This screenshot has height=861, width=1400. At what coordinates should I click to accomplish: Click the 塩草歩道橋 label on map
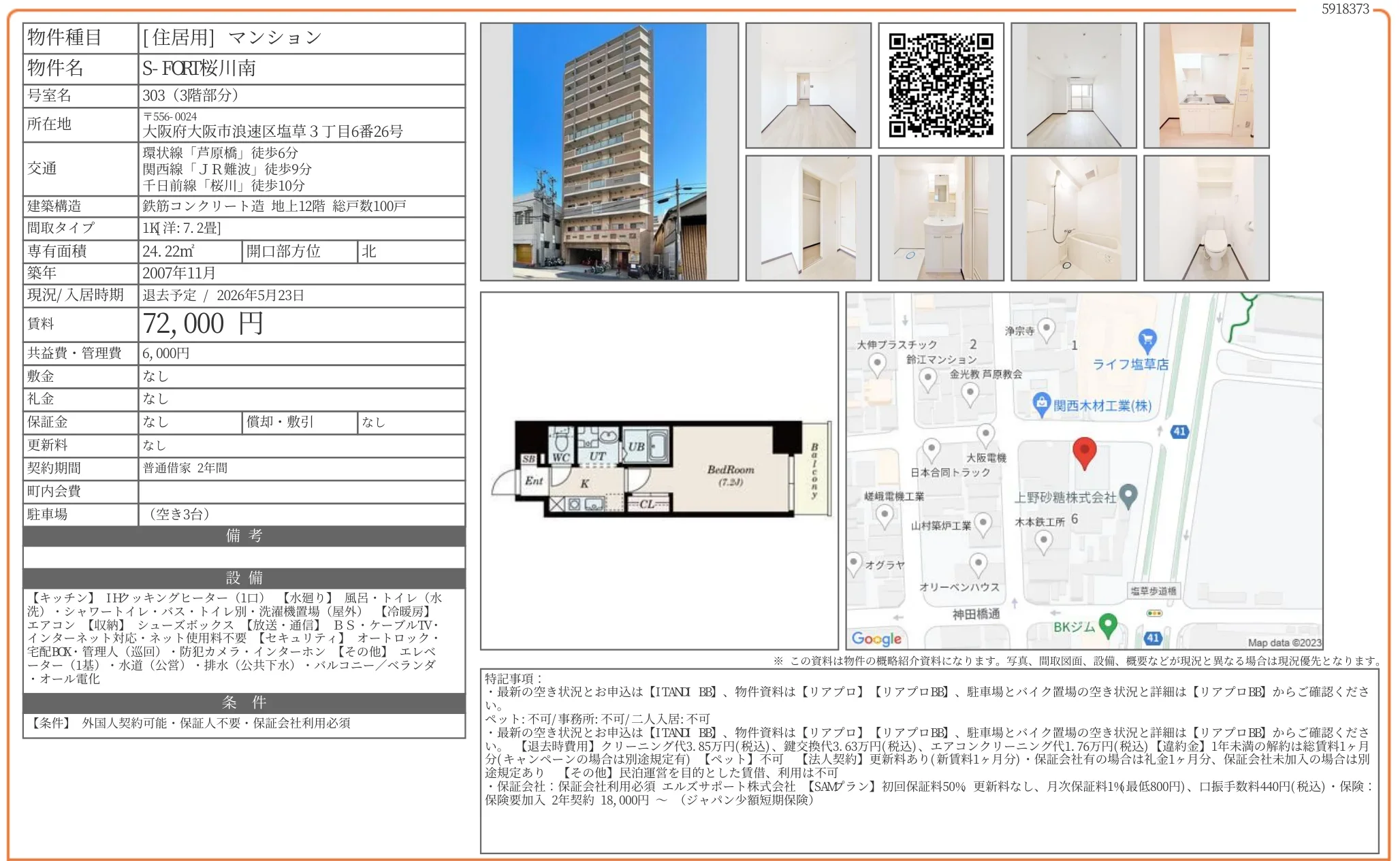click(1153, 591)
